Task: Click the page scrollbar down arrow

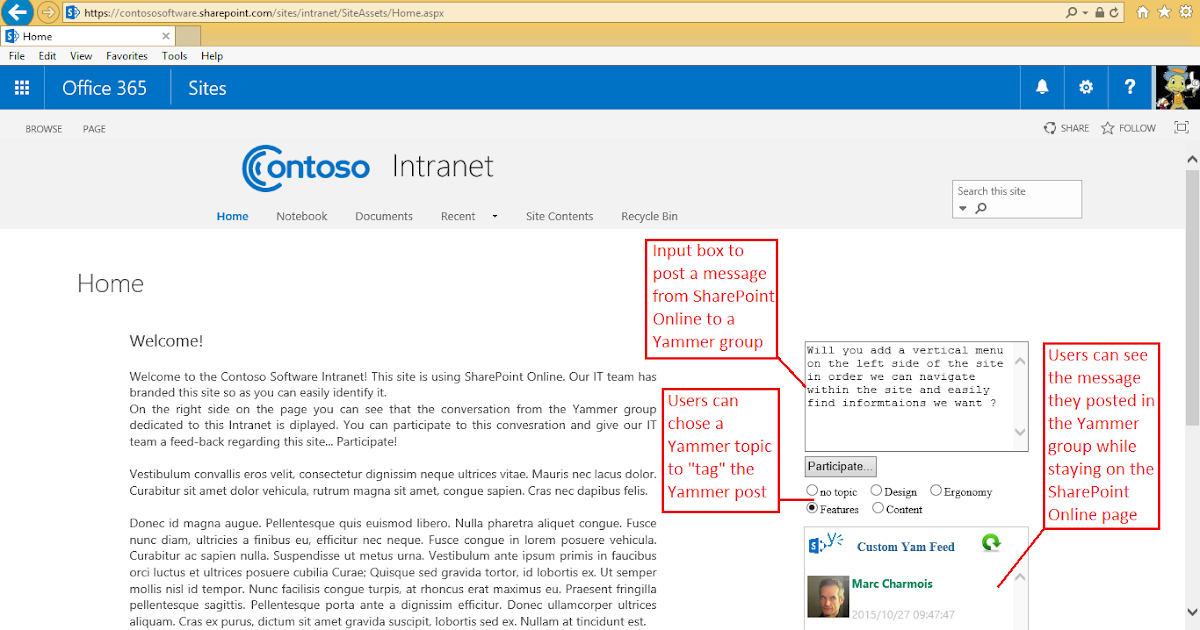Action: 1192,613
